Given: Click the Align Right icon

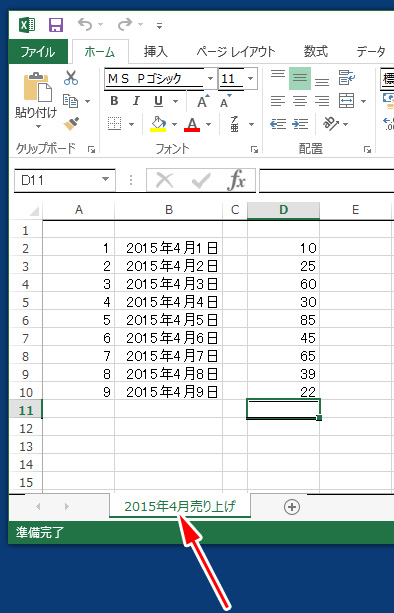Looking at the screenshot, I should click(x=322, y=101).
